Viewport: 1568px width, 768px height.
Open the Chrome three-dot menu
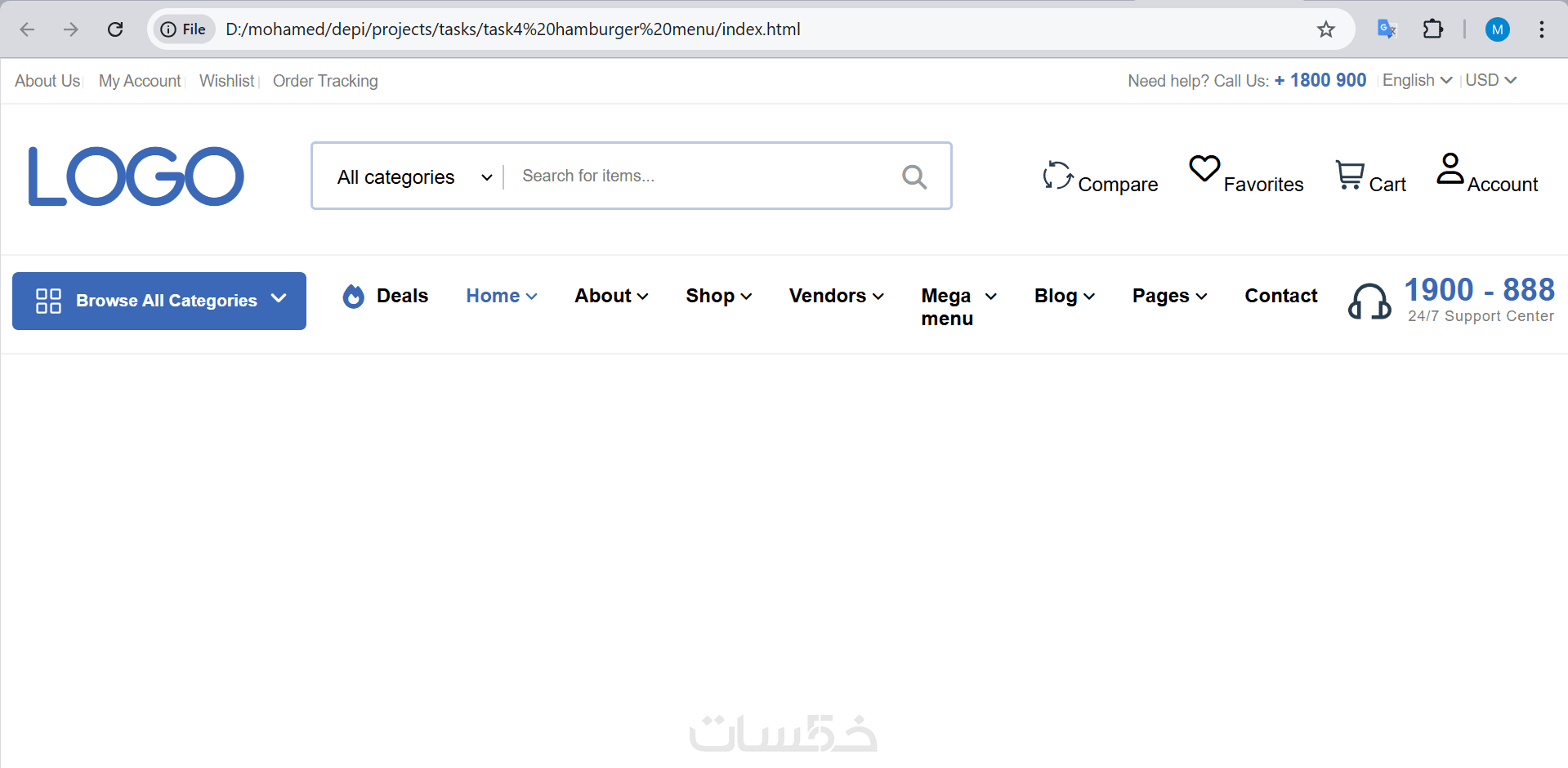click(x=1541, y=29)
